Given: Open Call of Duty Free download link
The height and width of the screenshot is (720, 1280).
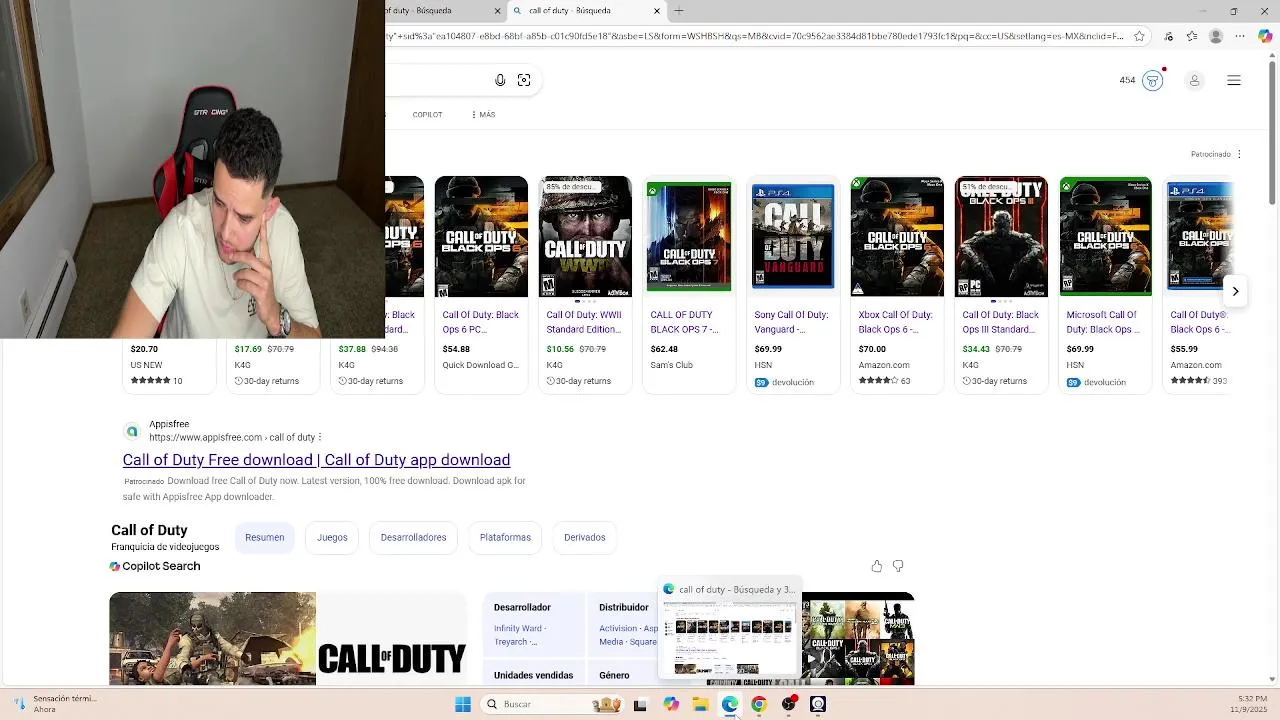Looking at the screenshot, I should click(316, 460).
